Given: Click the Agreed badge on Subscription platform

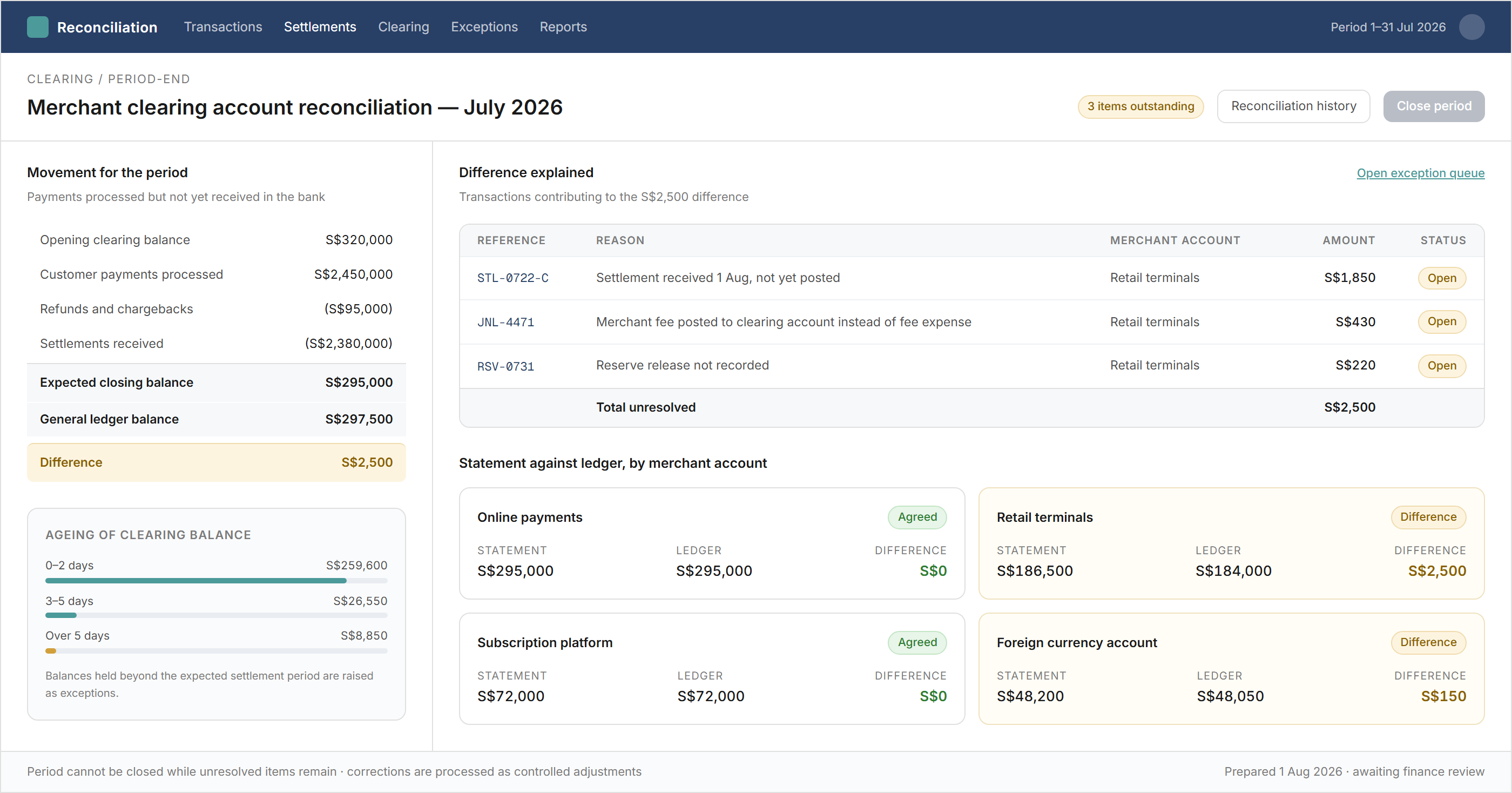Looking at the screenshot, I should point(916,642).
